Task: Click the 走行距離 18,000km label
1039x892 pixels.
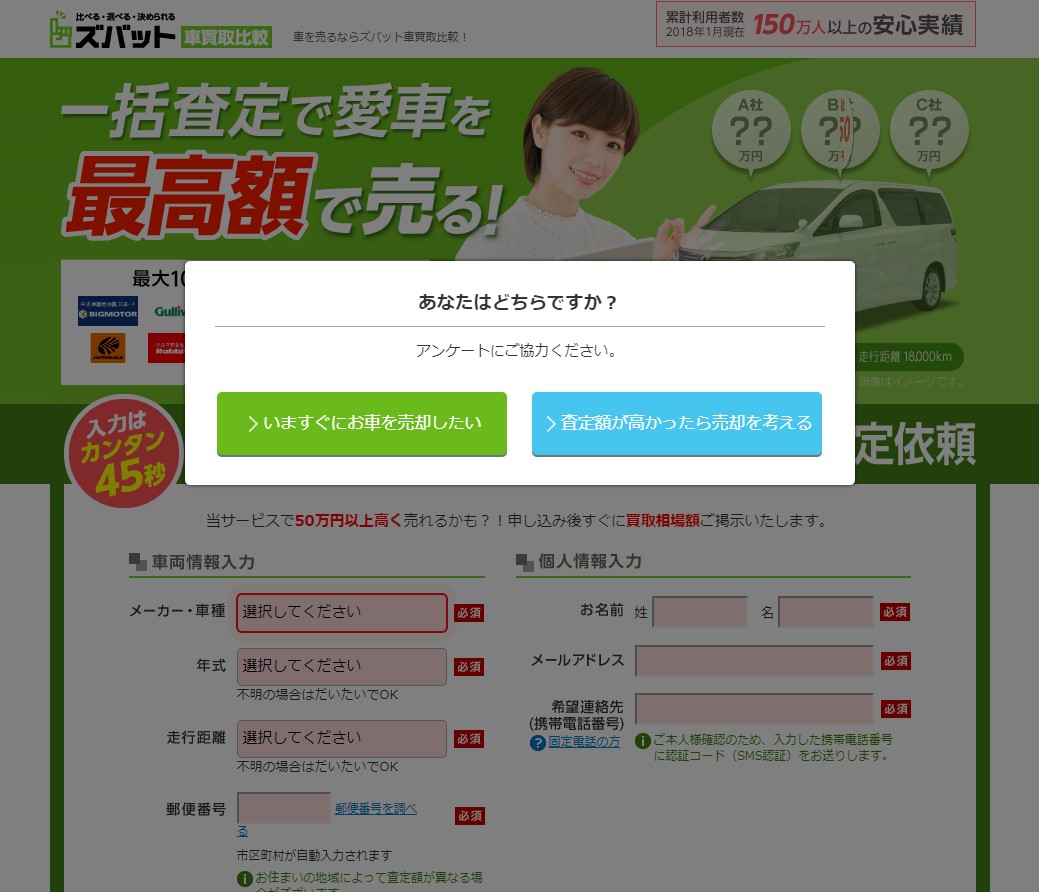Action: tap(905, 357)
